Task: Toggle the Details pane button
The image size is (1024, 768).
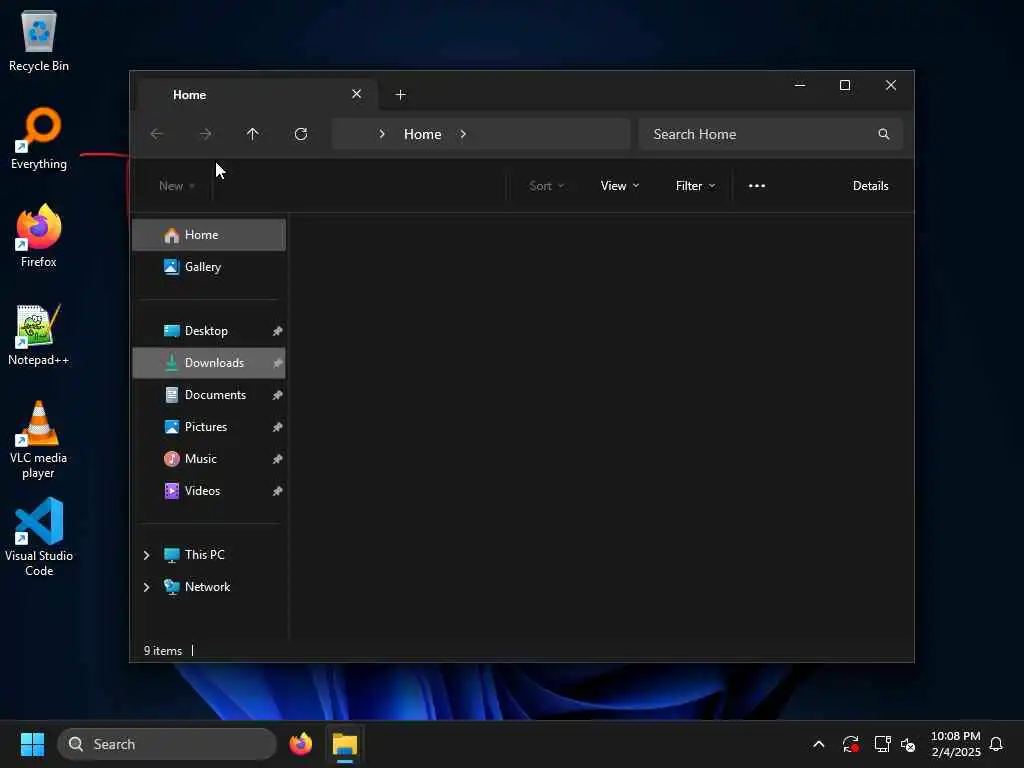Action: (871, 185)
